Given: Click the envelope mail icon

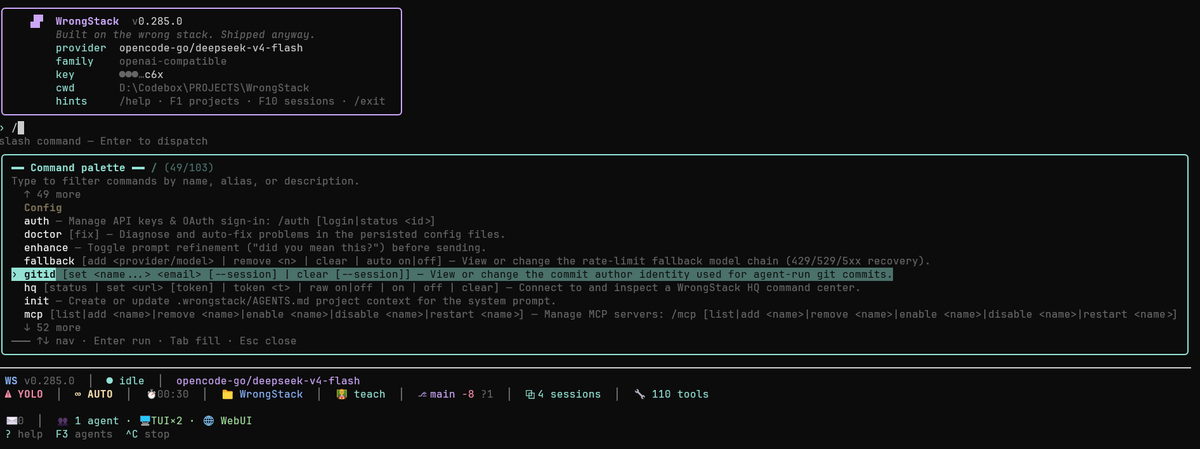Looking at the screenshot, I should [12, 421].
